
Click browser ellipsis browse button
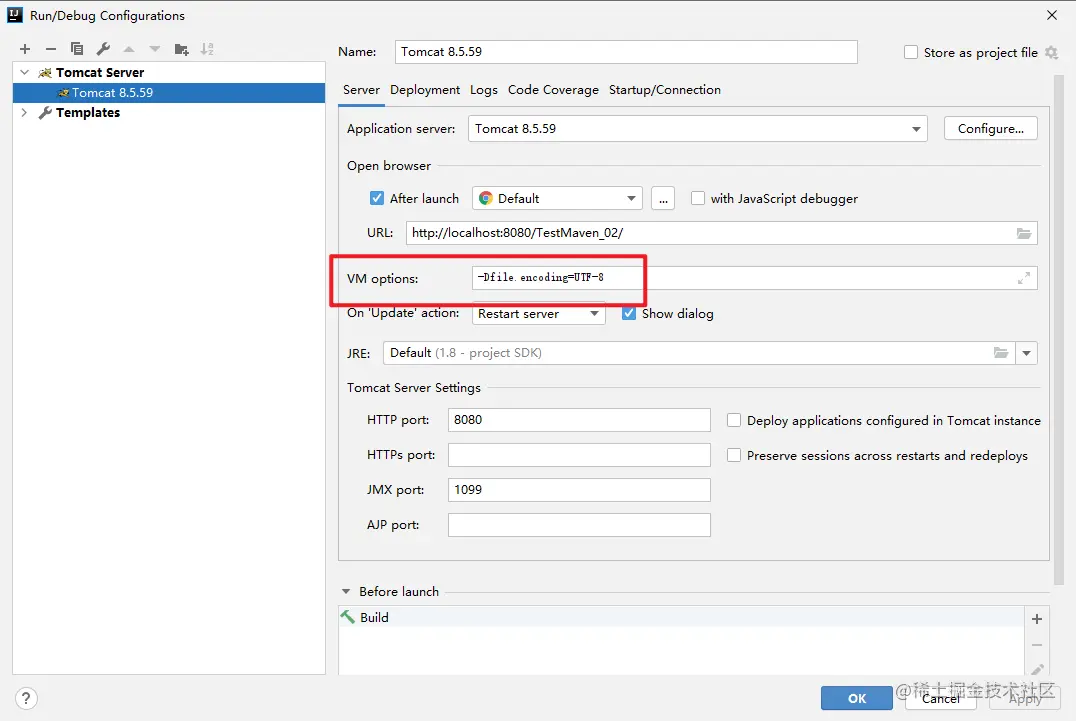pyautogui.click(x=663, y=198)
